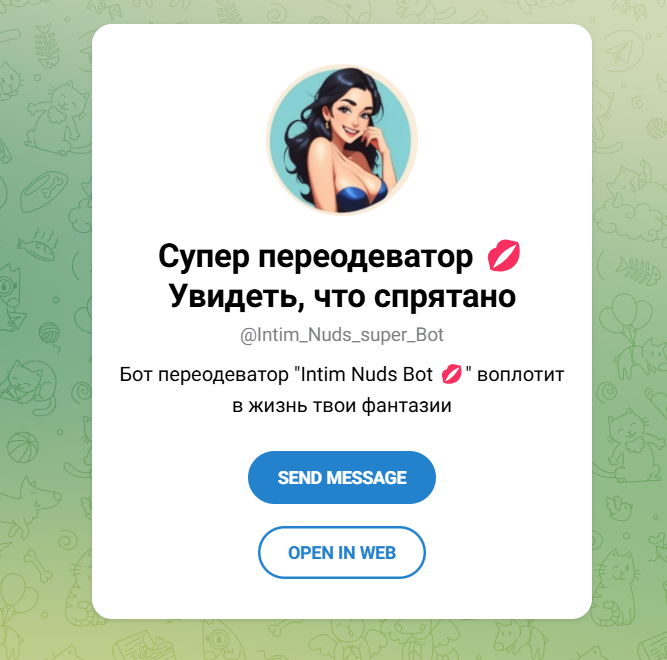Image resolution: width=667 pixels, height=660 pixels.
Task: Click the kiss emoji in the description
Action: coord(451,374)
